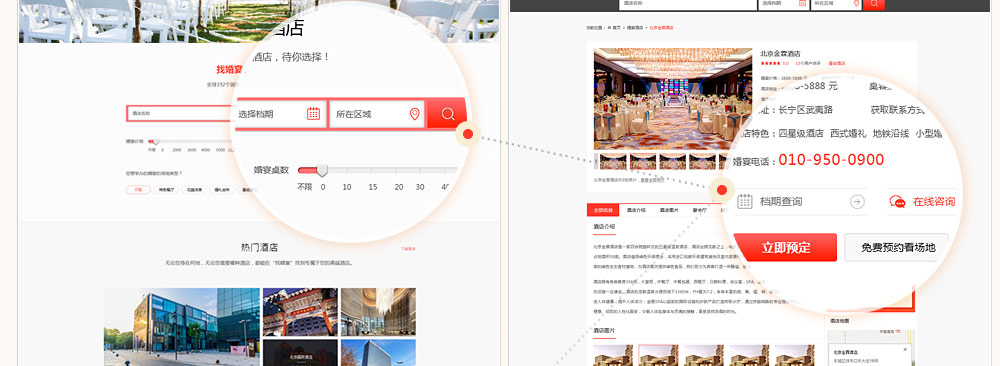
Task: Switch to the 酒店图片 tab
Action: [x=668, y=210]
